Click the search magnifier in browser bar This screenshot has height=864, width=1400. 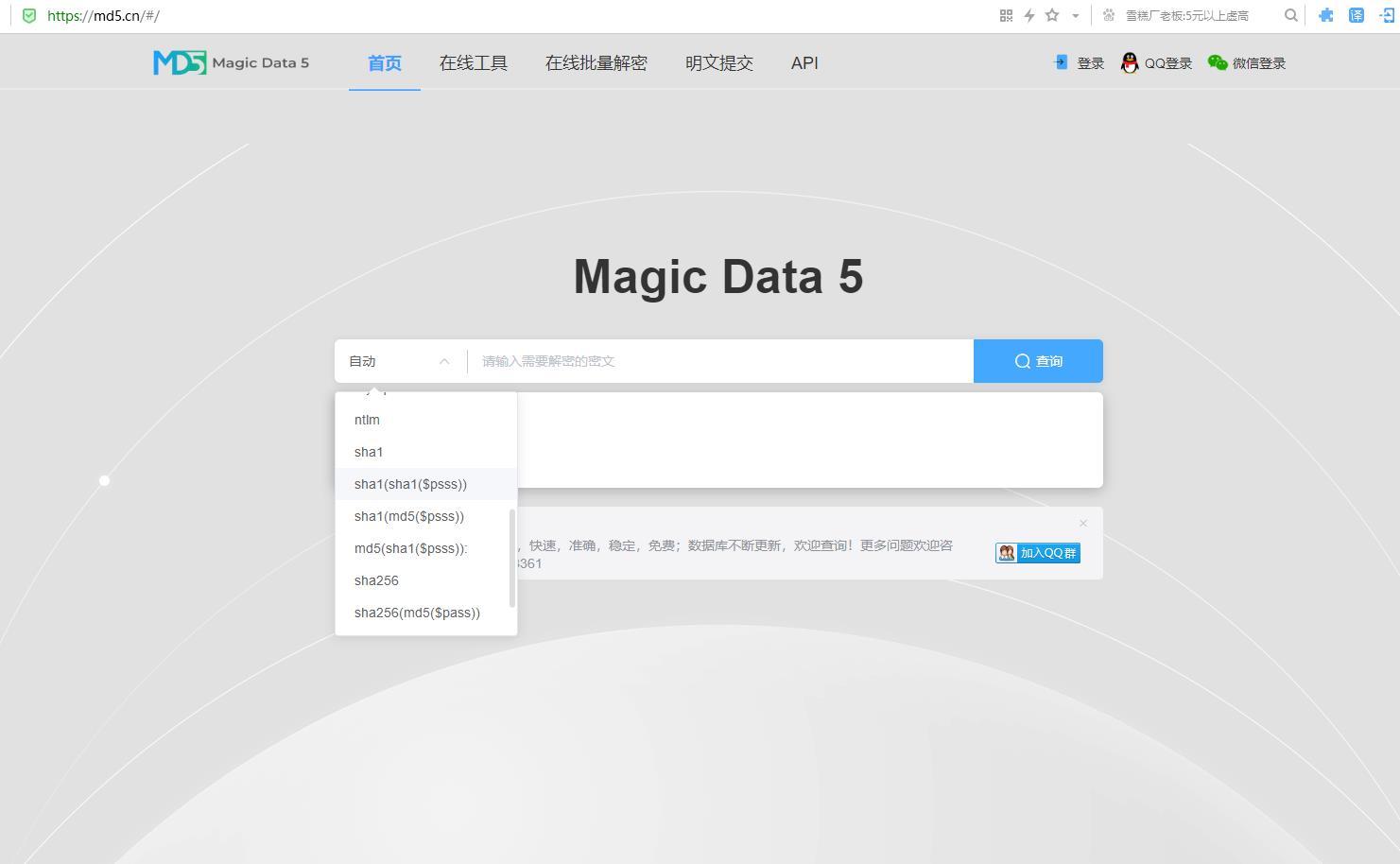pos(1290,15)
